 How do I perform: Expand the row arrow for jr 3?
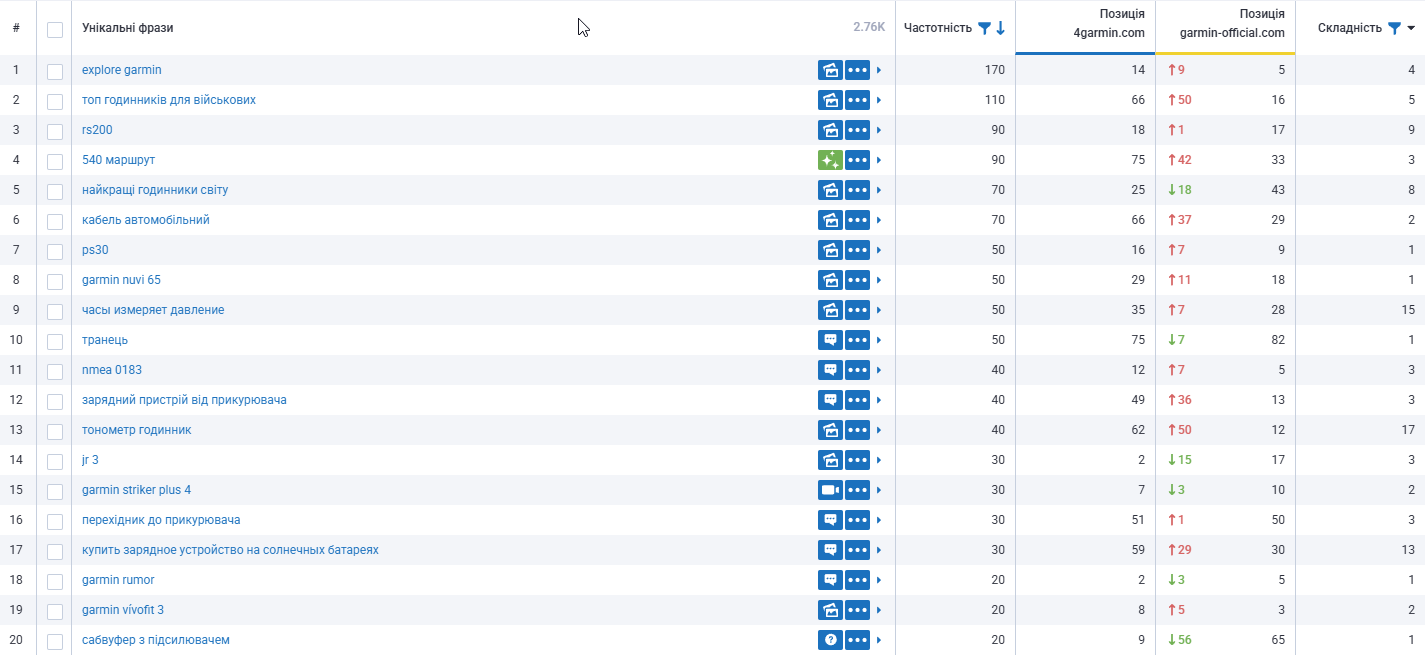coord(879,460)
